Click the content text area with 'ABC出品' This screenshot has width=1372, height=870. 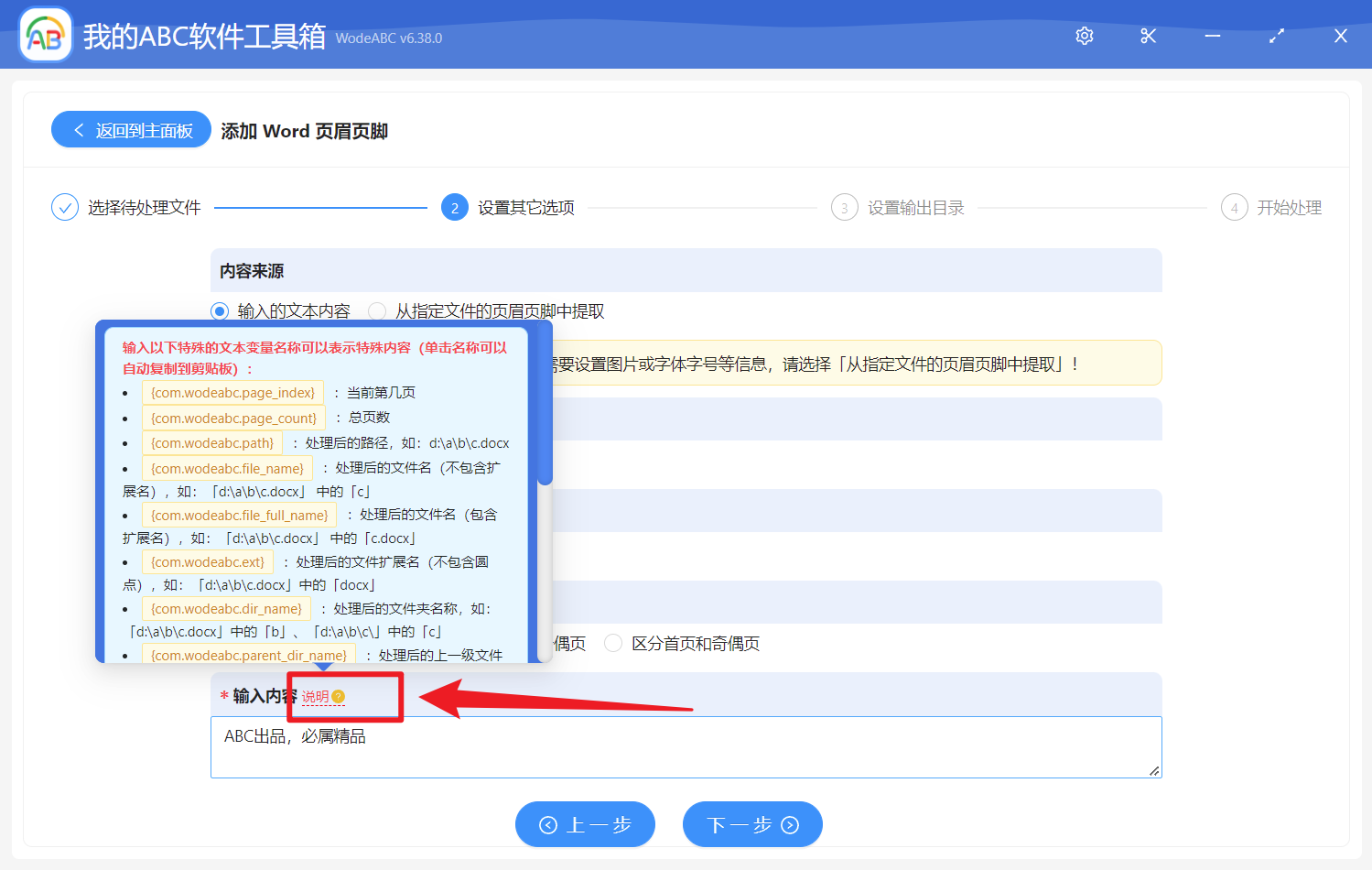pyautogui.click(x=686, y=747)
